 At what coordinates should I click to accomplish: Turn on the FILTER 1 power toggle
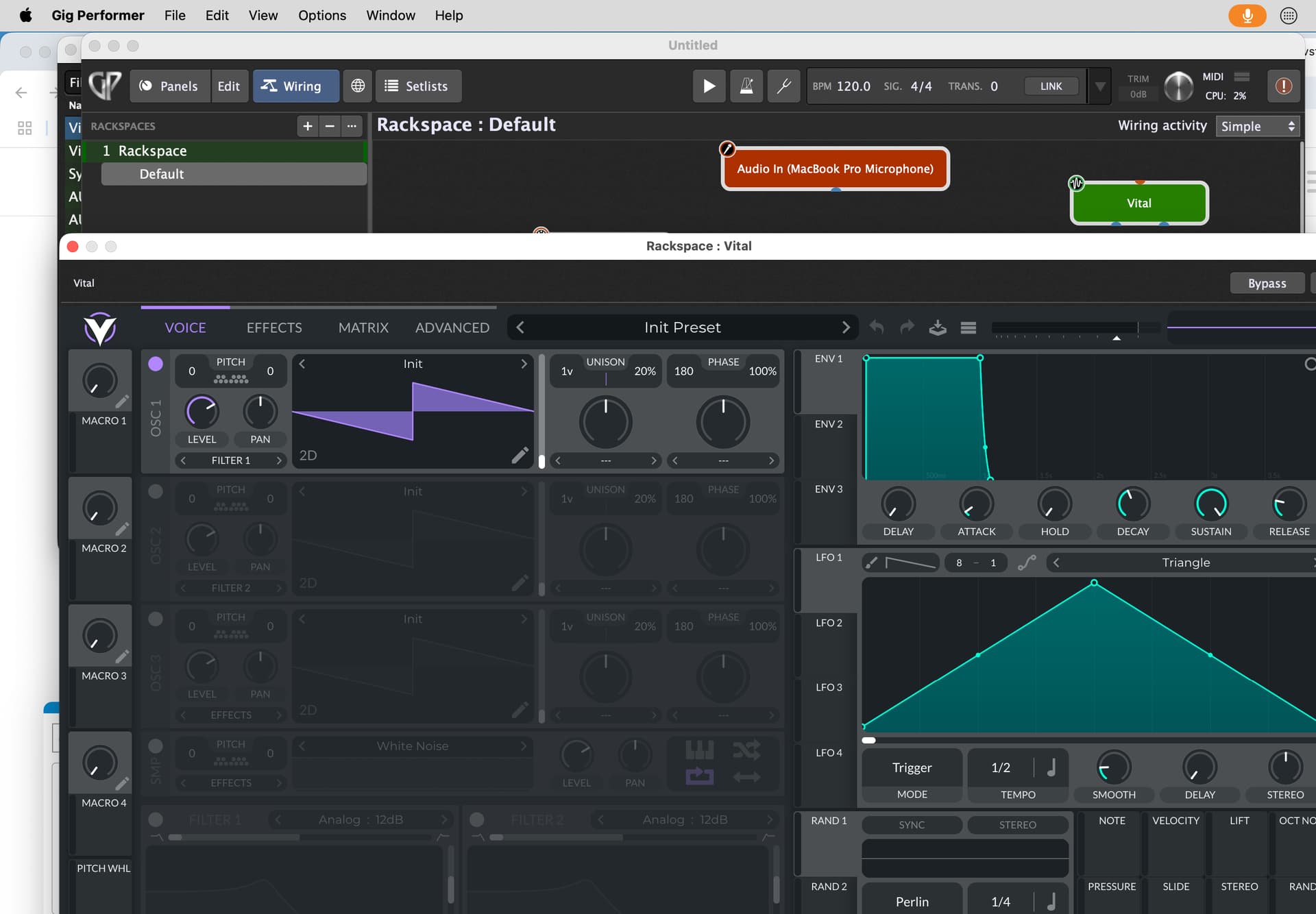156,819
